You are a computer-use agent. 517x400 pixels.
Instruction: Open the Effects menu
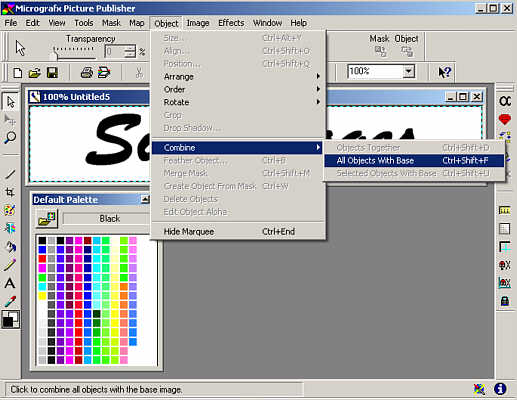pos(231,23)
